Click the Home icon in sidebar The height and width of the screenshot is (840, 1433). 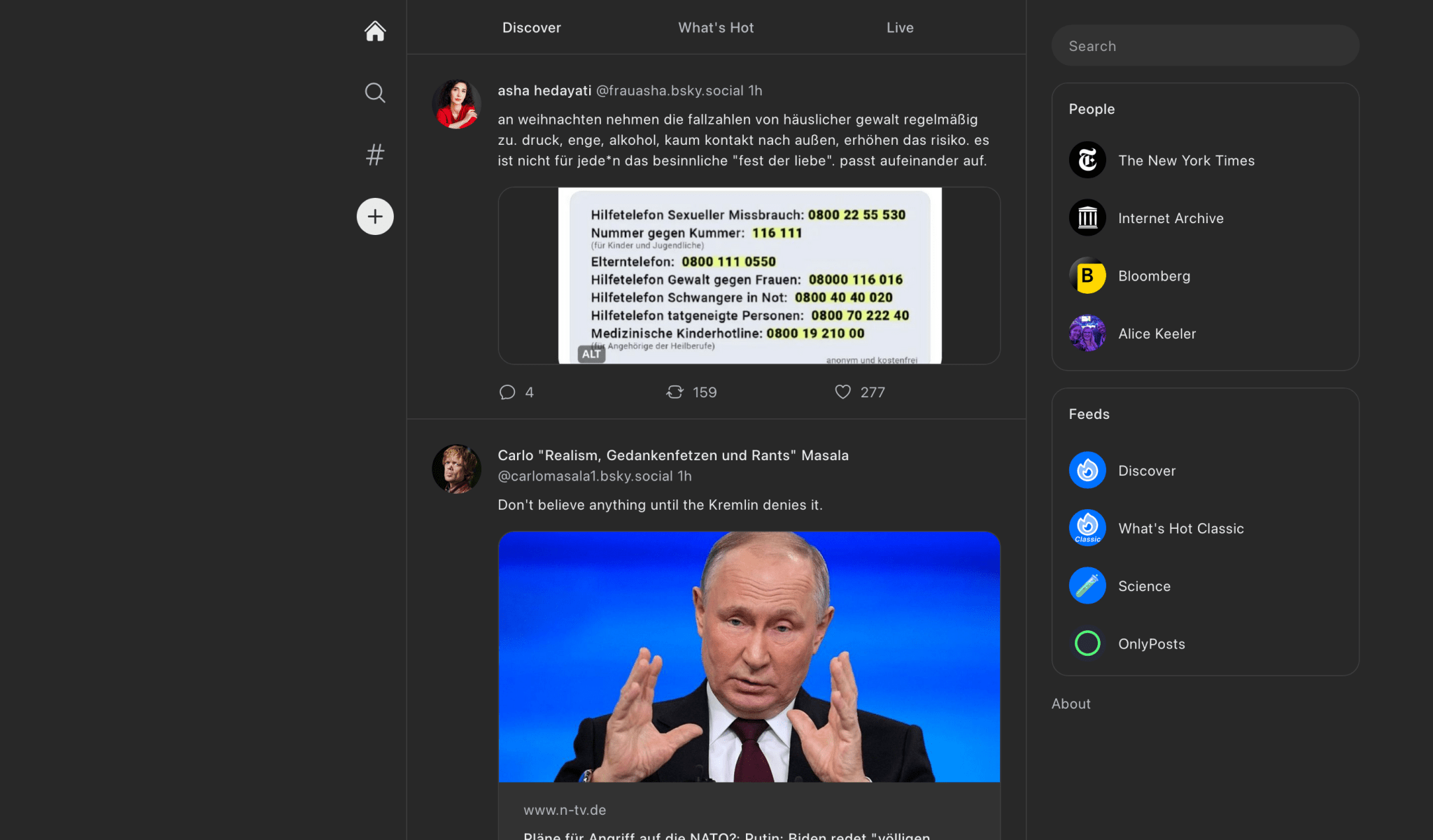[x=376, y=30]
